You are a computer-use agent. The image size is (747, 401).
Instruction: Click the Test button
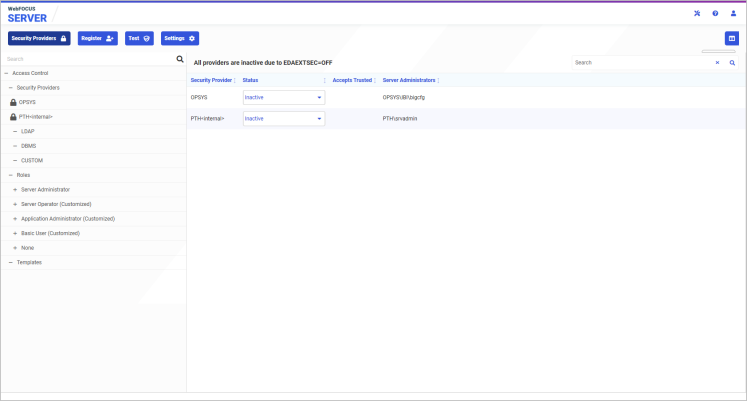[139, 39]
